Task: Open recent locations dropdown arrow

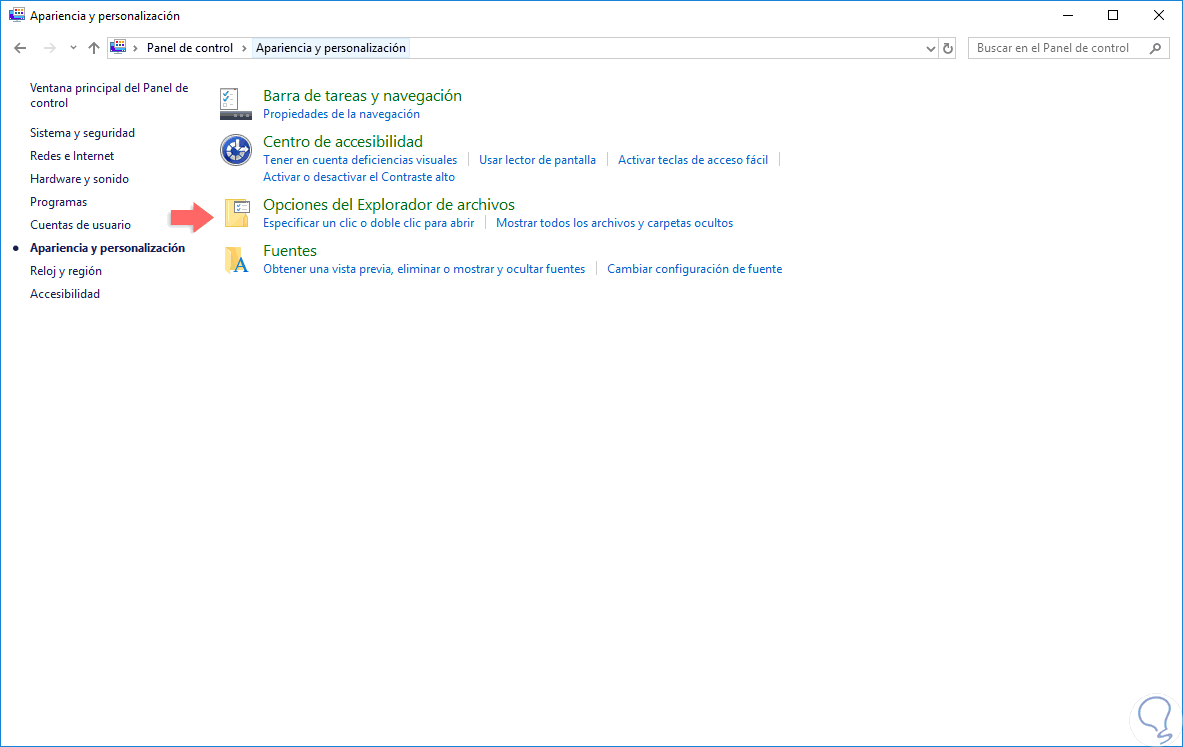Action: coord(73,48)
